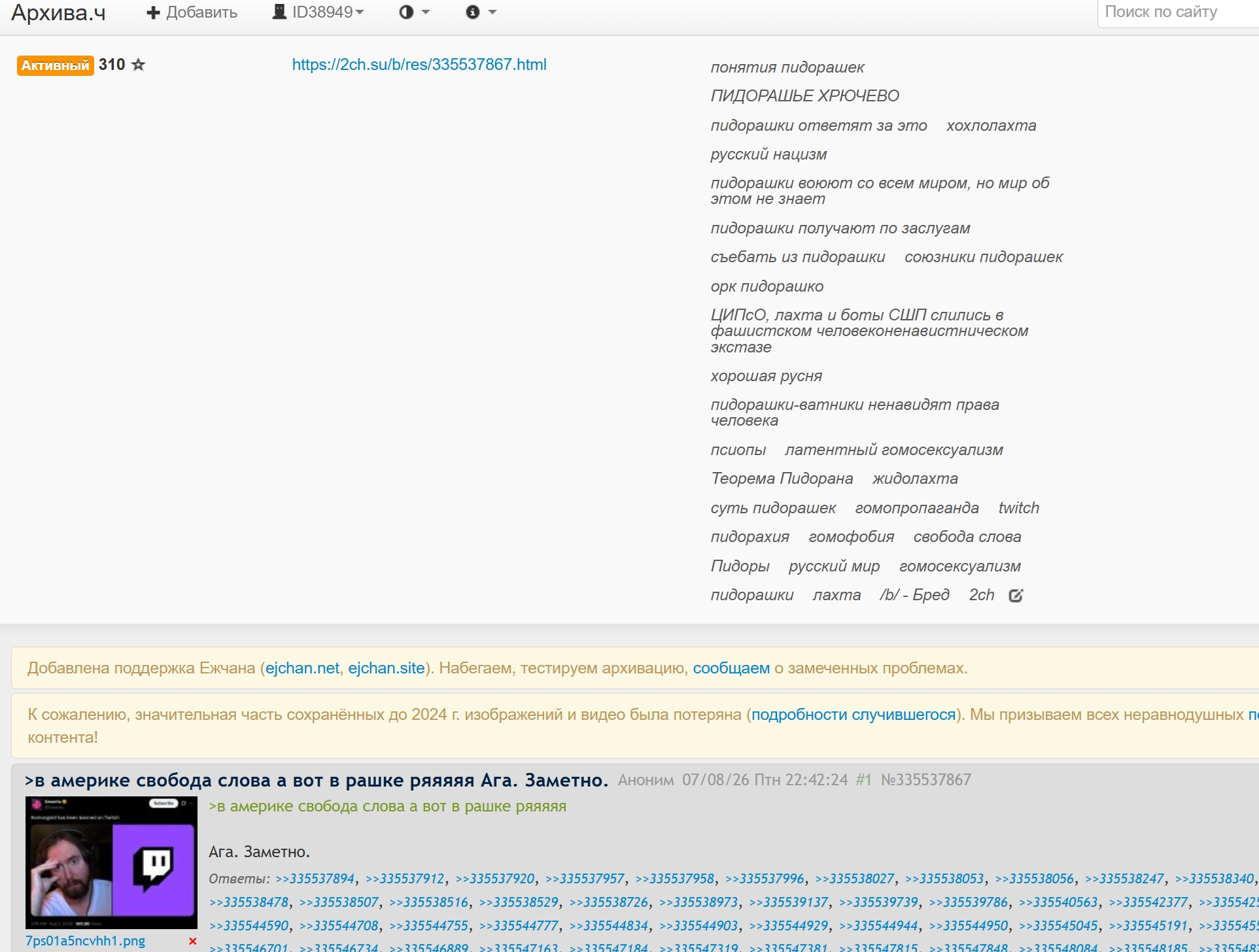Select the свобода слова tag

click(967, 537)
